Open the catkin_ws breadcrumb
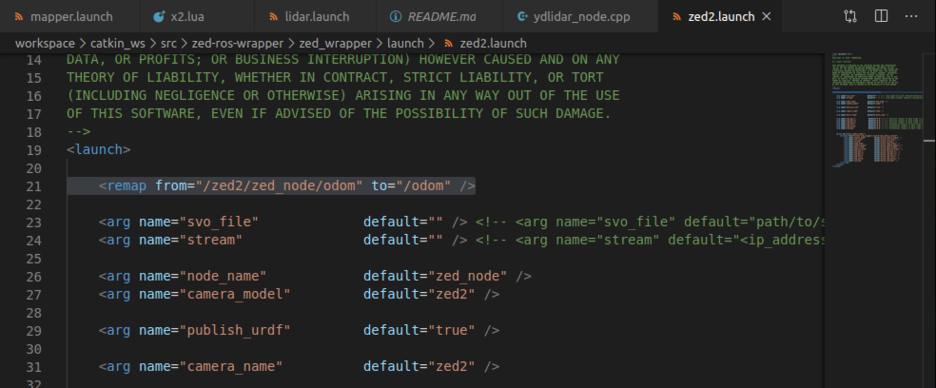This screenshot has height=388, width=936. coord(118,44)
